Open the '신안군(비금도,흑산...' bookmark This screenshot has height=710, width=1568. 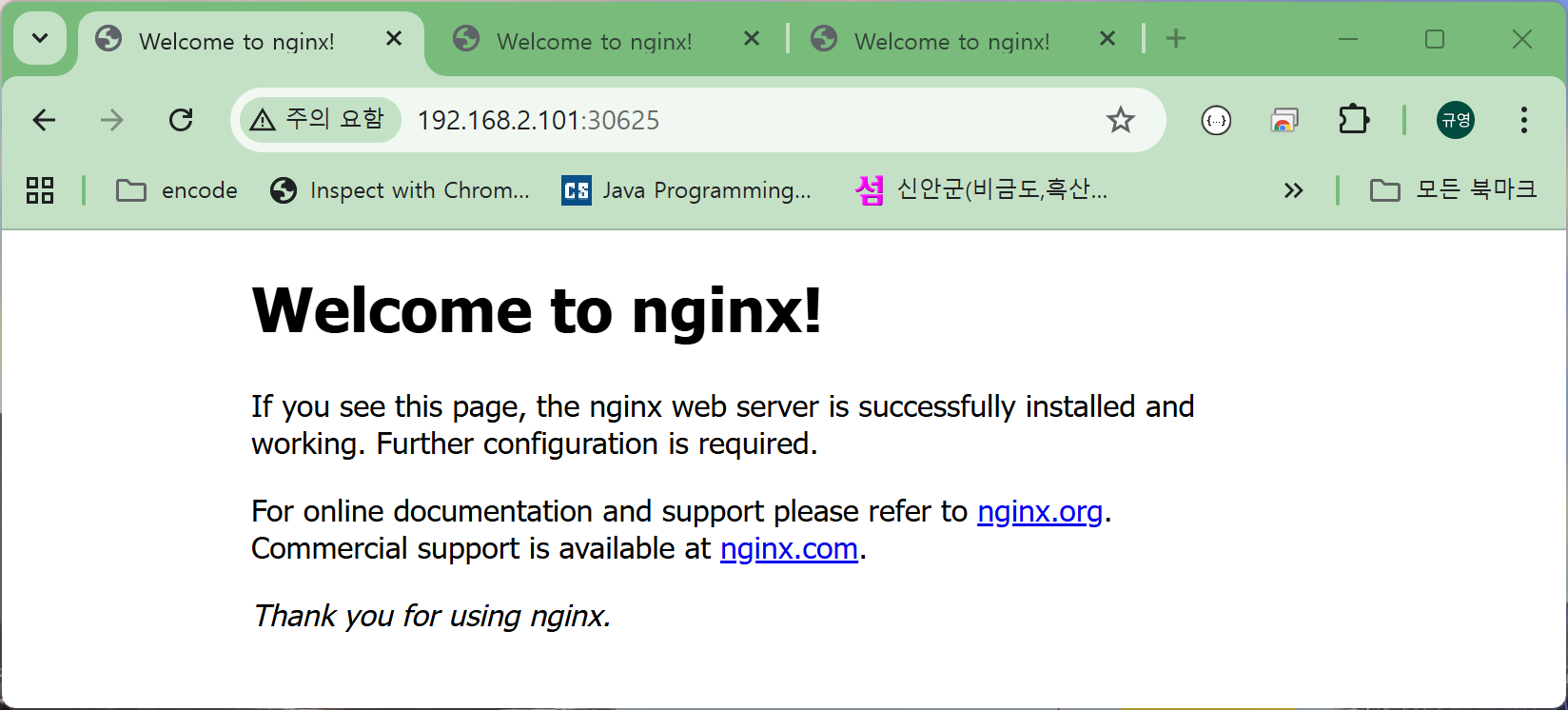[x=981, y=190]
